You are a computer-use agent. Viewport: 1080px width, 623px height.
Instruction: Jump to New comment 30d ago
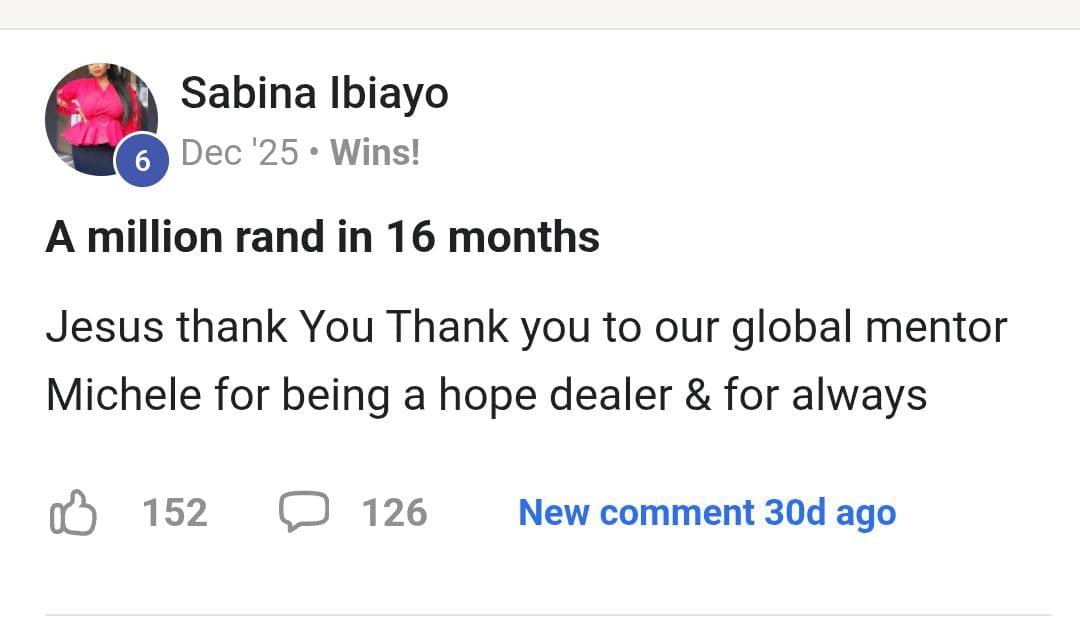[x=706, y=513]
